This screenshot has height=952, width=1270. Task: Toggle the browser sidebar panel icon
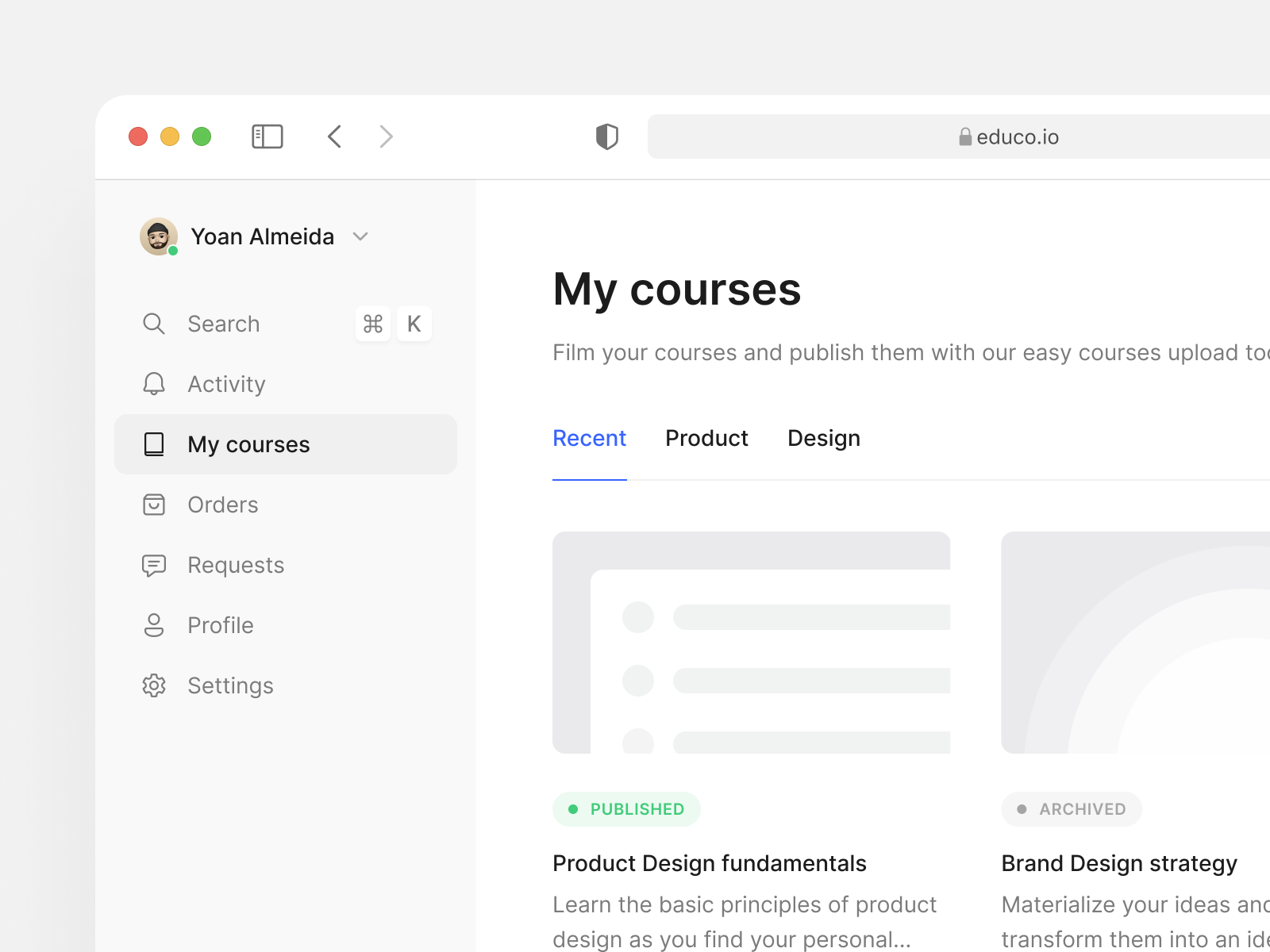pyautogui.click(x=267, y=136)
